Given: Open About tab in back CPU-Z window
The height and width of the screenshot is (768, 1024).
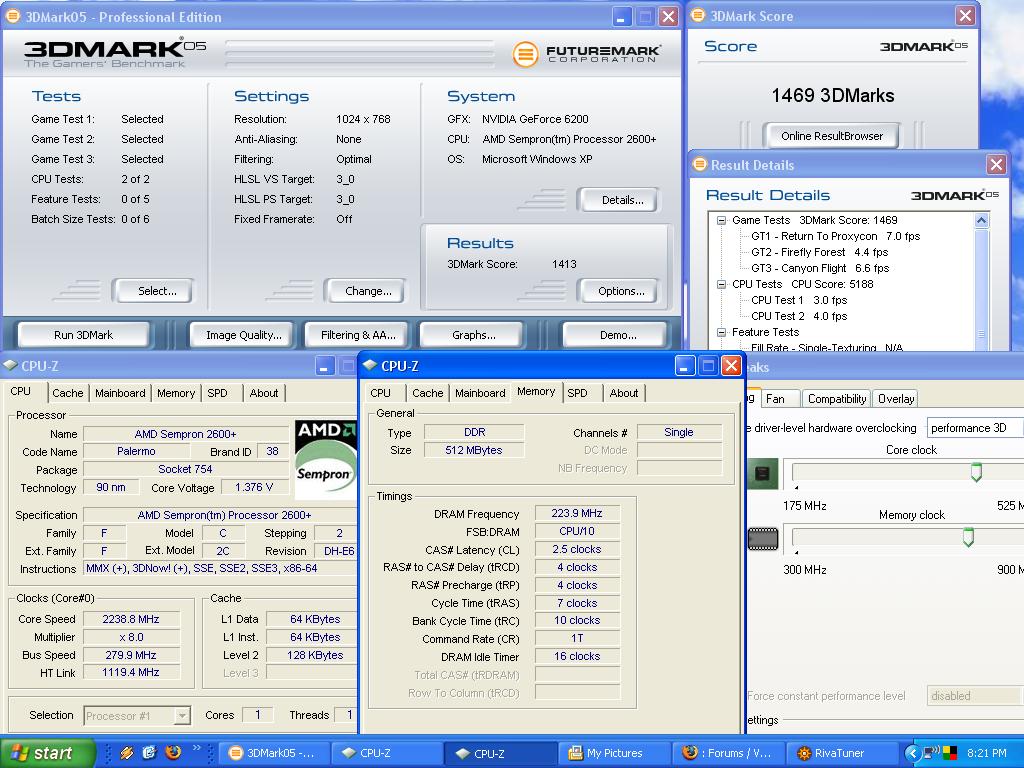Looking at the screenshot, I should tap(263, 393).
